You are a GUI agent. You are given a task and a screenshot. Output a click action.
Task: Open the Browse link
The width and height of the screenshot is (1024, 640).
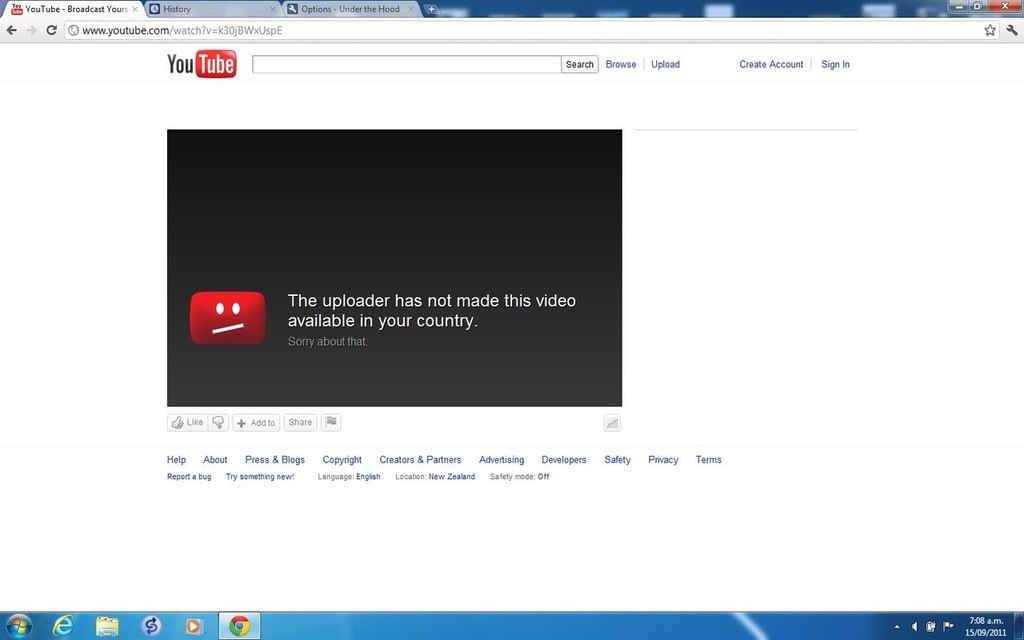(620, 64)
